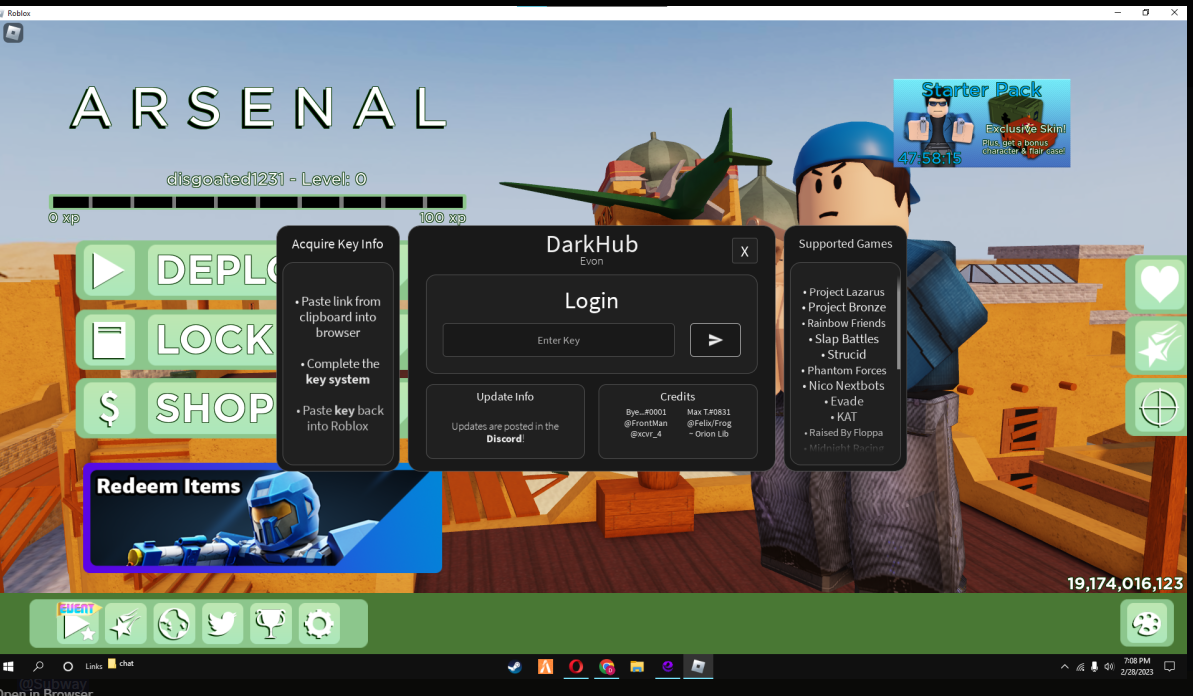Select Project Lazarus in Supported Games
The image size is (1193, 696).
pos(846,292)
